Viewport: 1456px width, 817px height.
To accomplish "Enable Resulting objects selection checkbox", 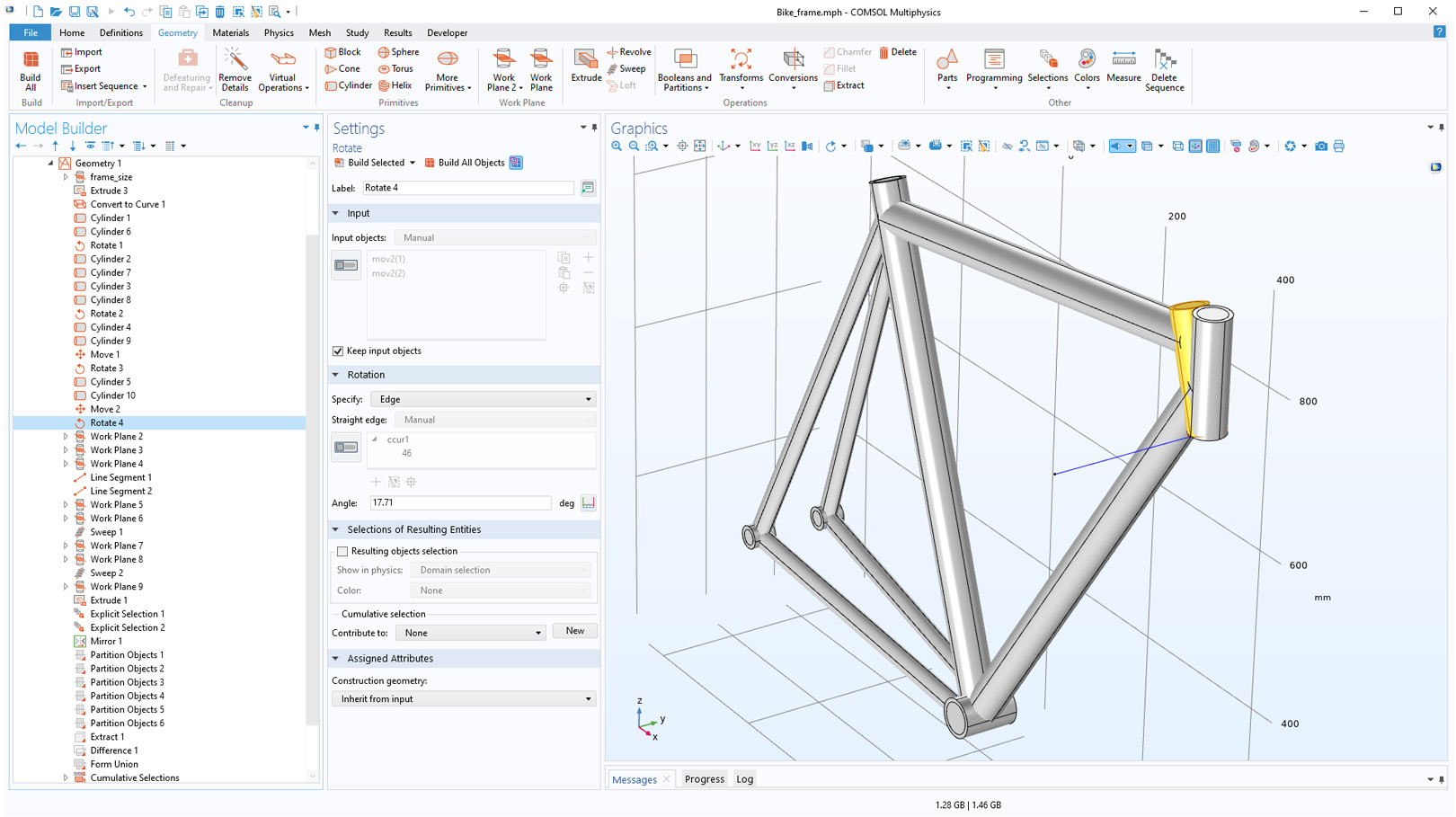I will pyautogui.click(x=342, y=552).
